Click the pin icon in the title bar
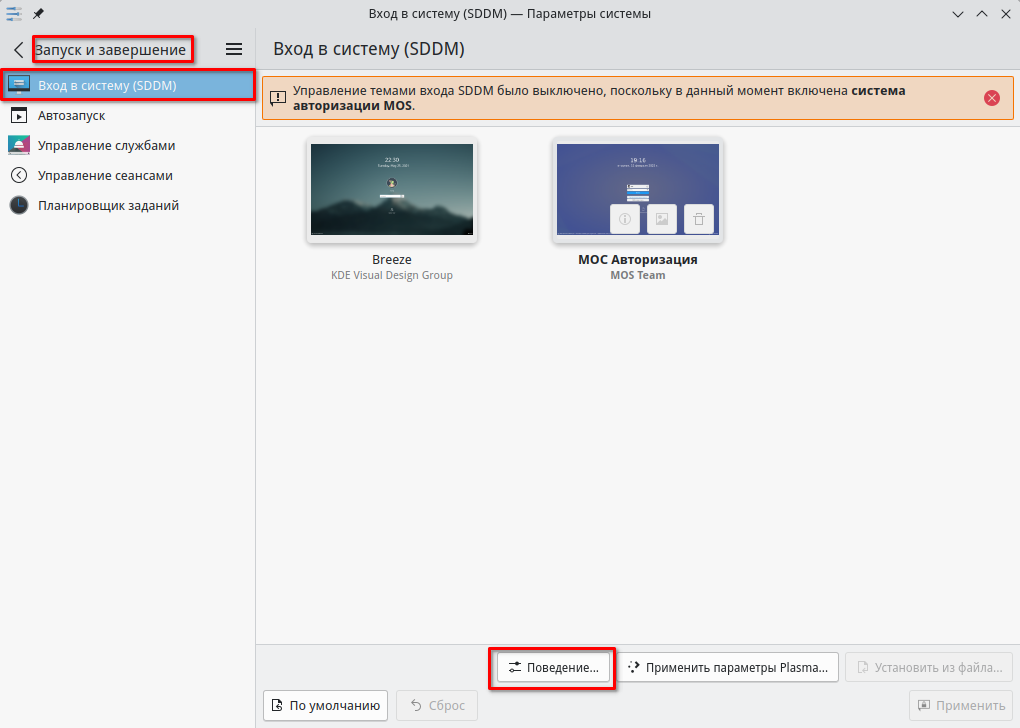Viewport: 1020px width, 728px height. 38,13
